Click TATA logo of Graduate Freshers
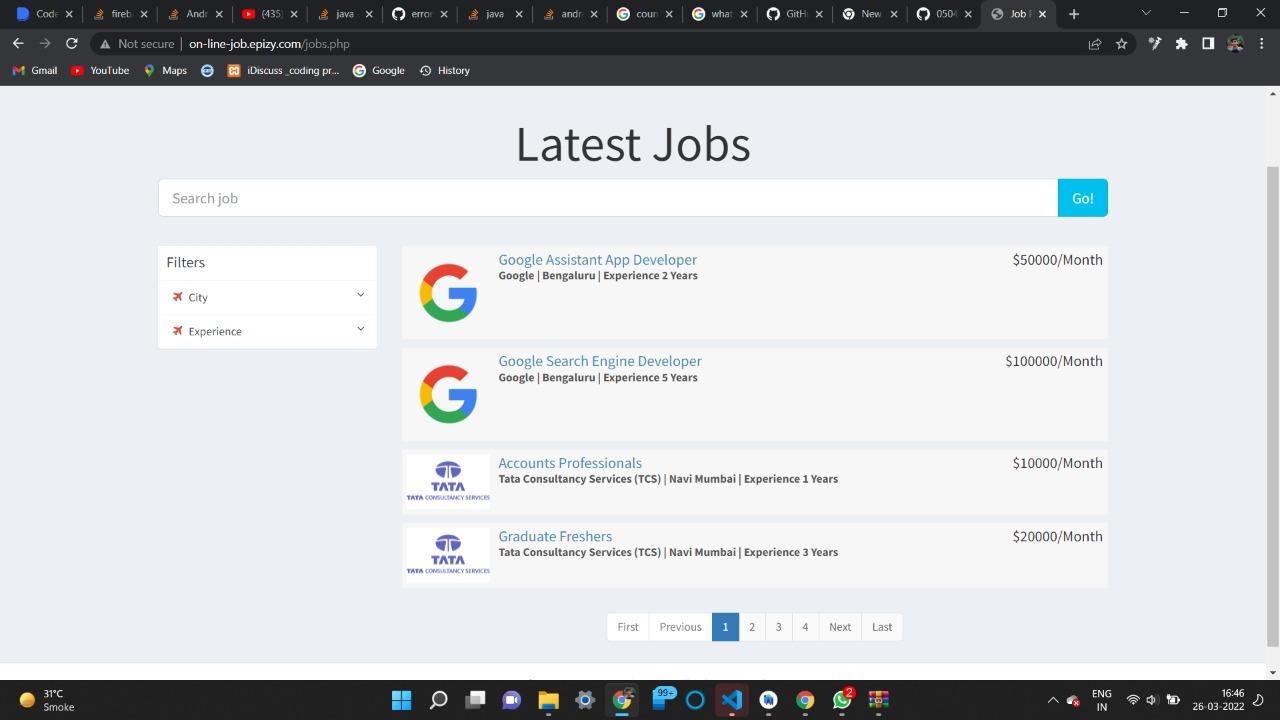Viewport: 1280px width, 720px height. coord(448,555)
